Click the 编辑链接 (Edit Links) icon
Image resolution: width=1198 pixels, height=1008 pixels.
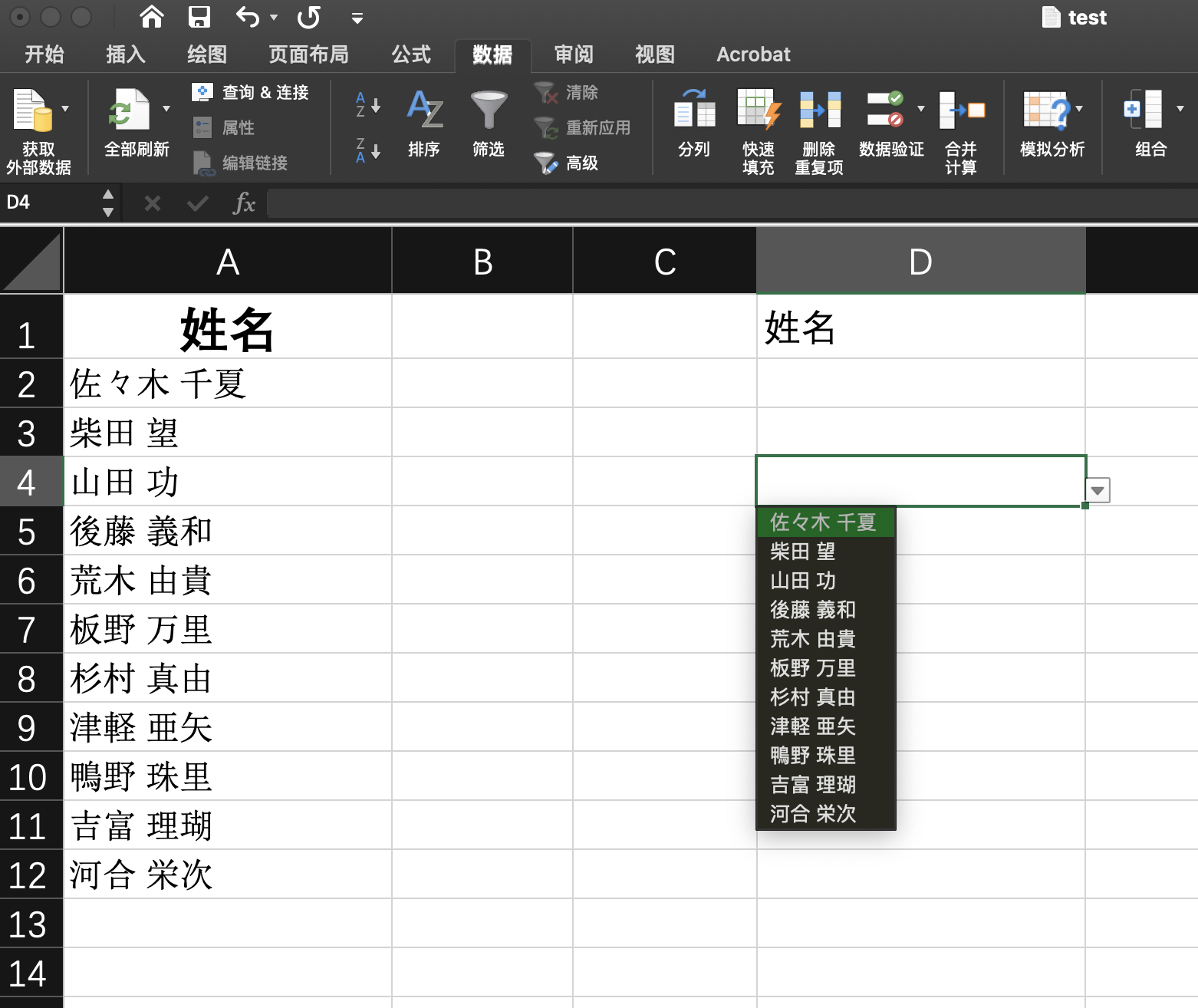pos(242,163)
